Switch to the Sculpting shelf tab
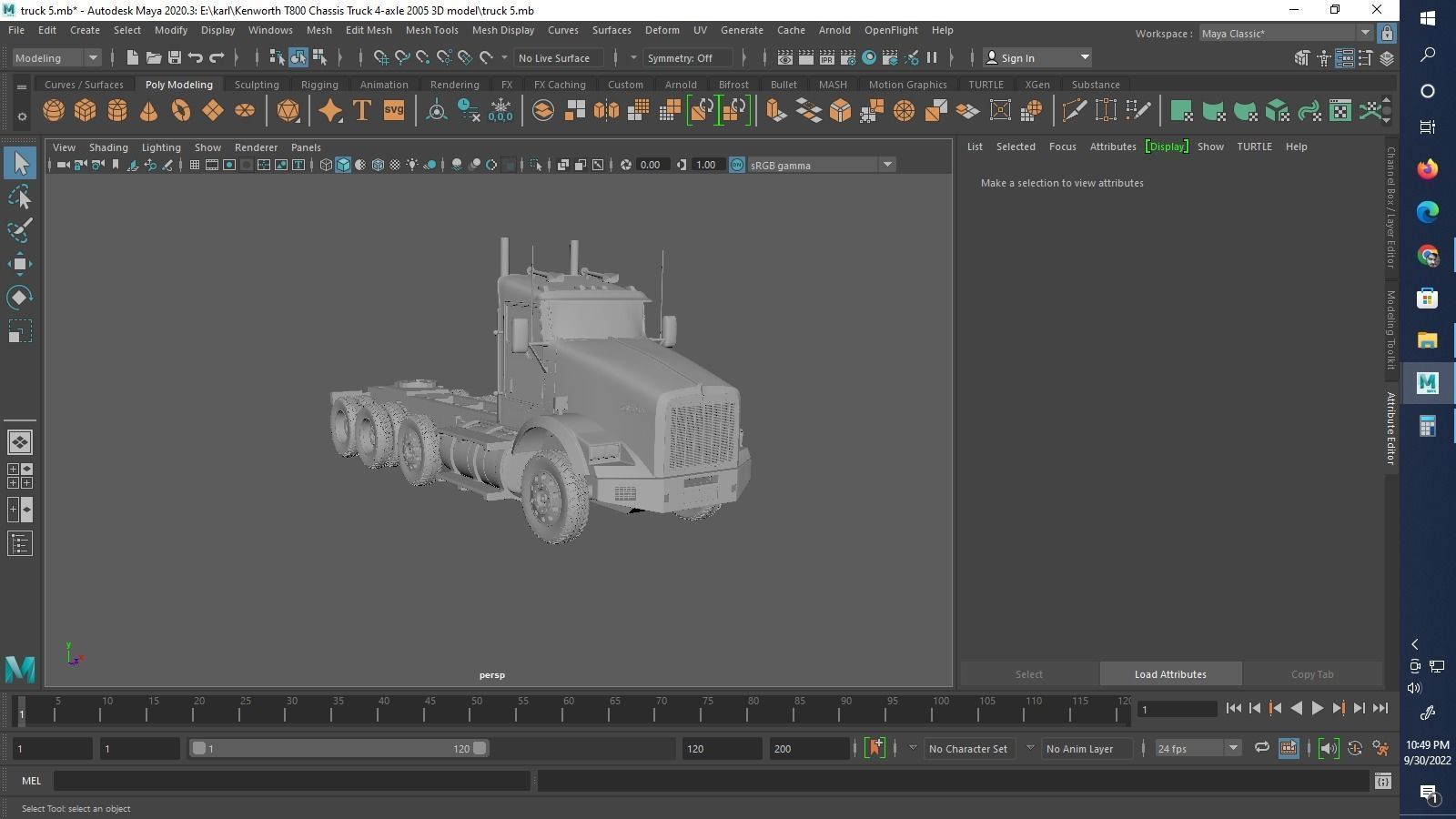 pyautogui.click(x=257, y=85)
